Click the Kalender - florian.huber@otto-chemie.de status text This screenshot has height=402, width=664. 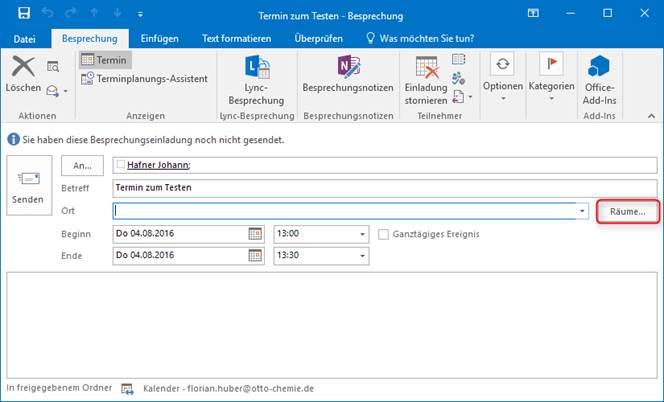[229, 388]
